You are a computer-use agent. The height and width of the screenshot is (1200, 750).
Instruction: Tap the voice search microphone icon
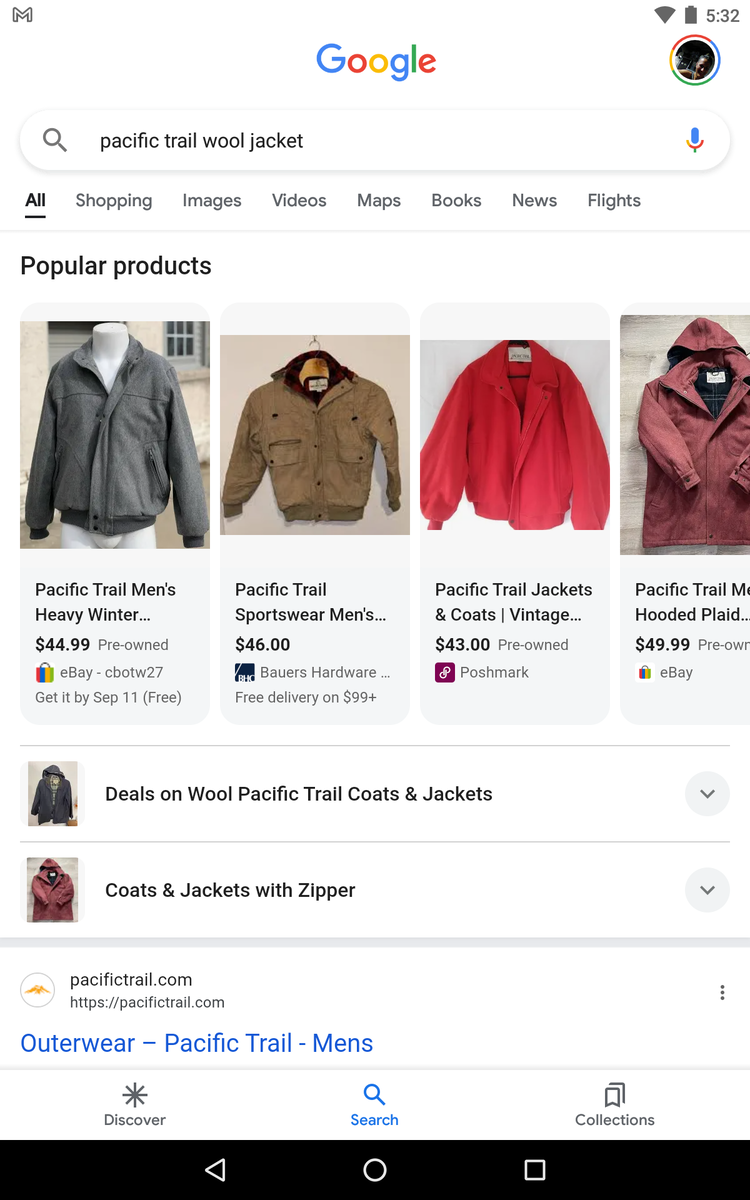[x=695, y=141]
